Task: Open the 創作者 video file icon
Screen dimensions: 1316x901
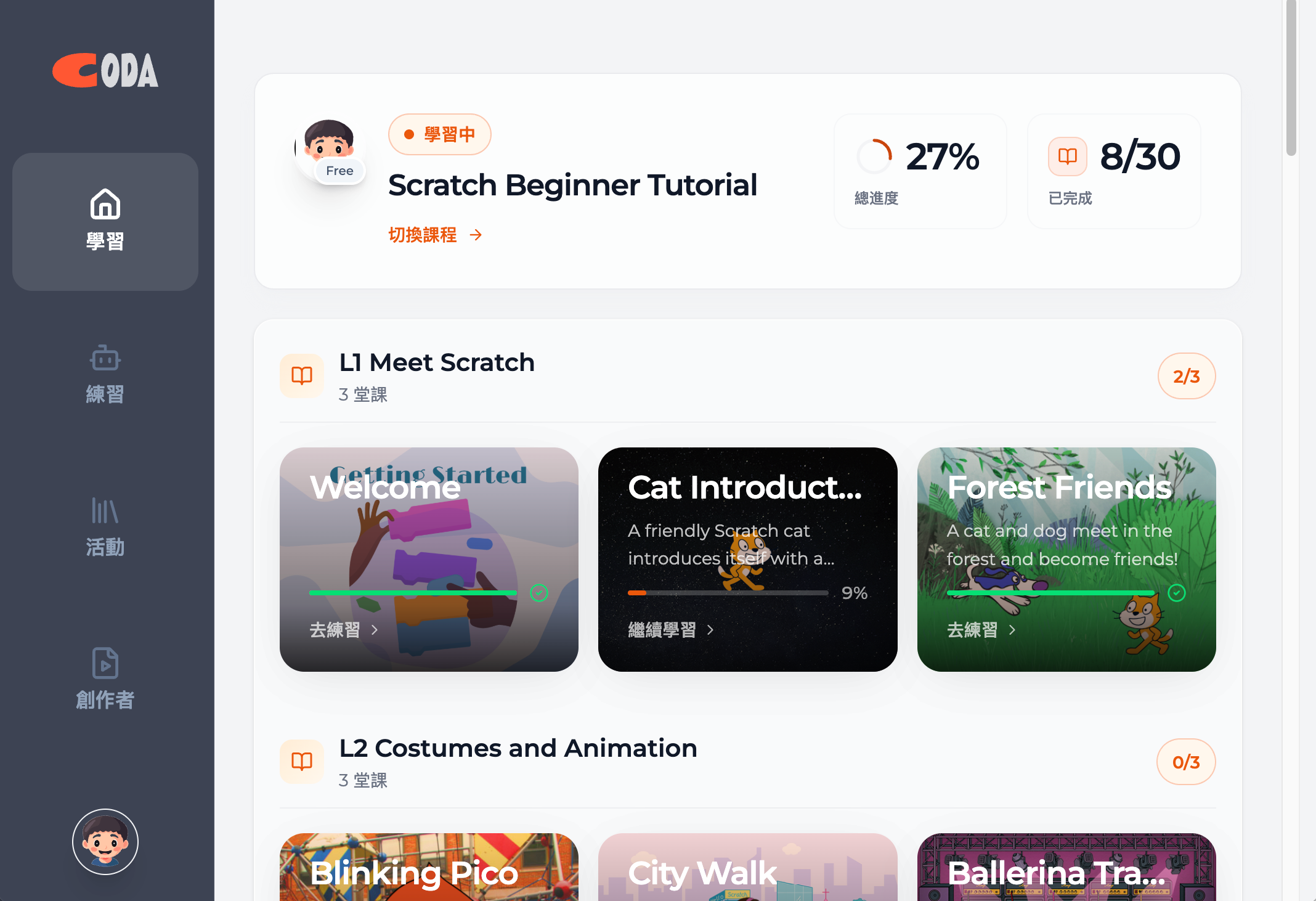Action: [x=105, y=663]
